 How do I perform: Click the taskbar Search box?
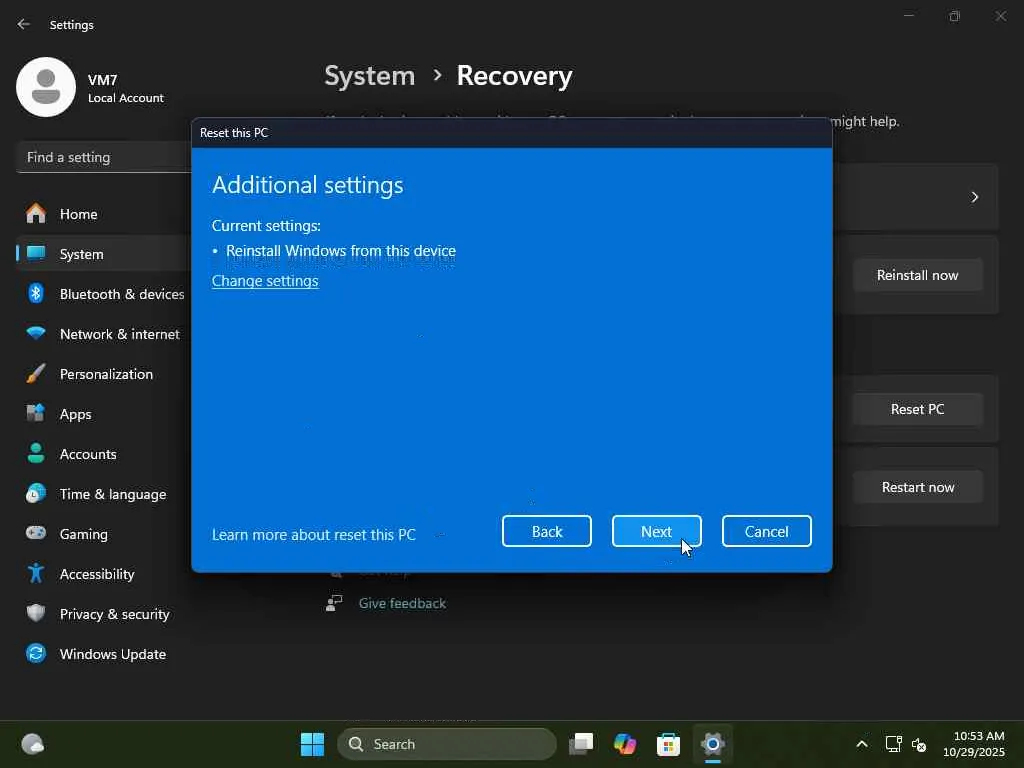point(447,744)
